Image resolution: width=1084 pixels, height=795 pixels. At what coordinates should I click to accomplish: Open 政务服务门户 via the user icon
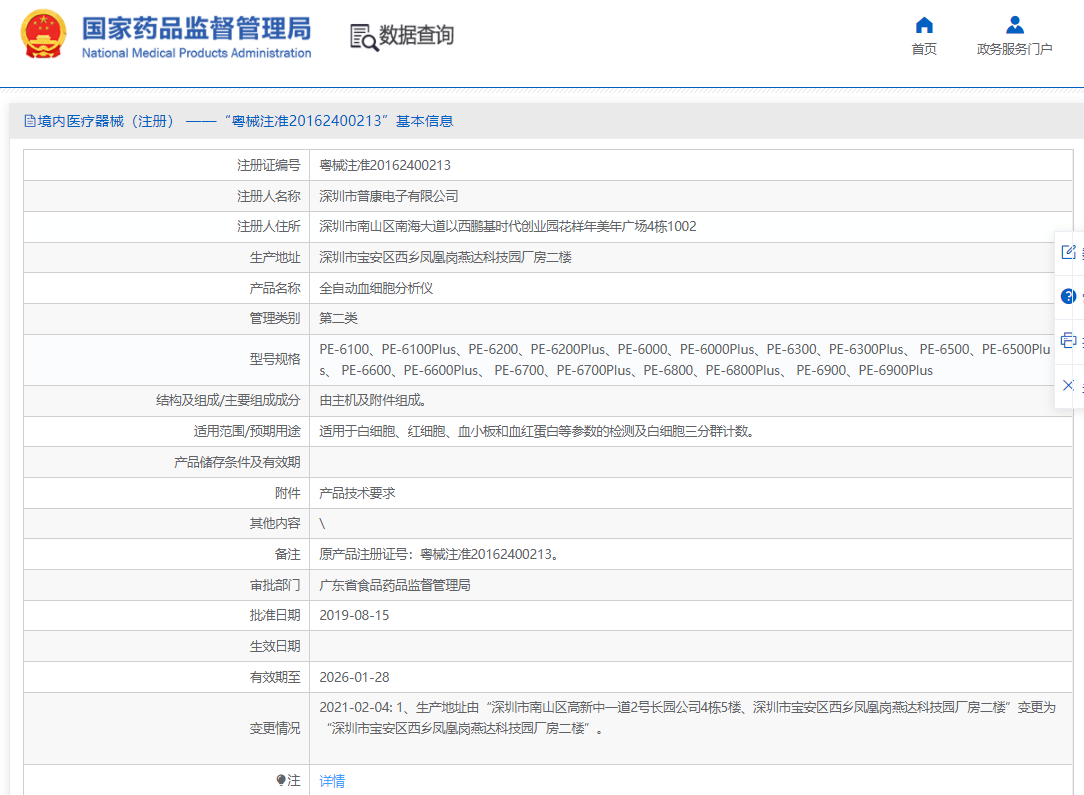[x=1015, y=26]
